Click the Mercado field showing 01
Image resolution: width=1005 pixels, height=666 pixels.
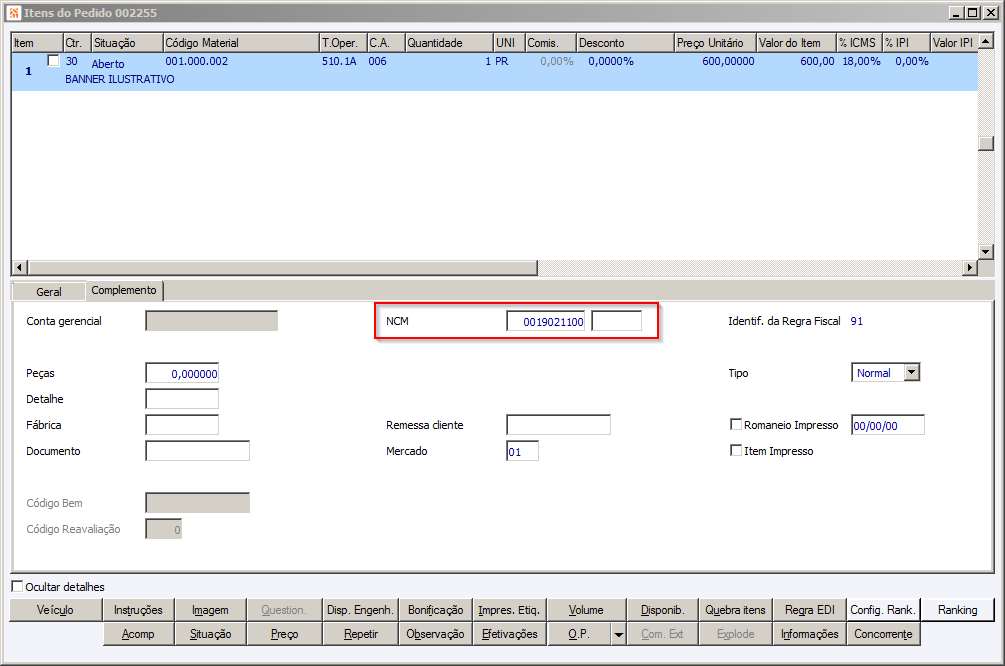click(x=522, y=451)
